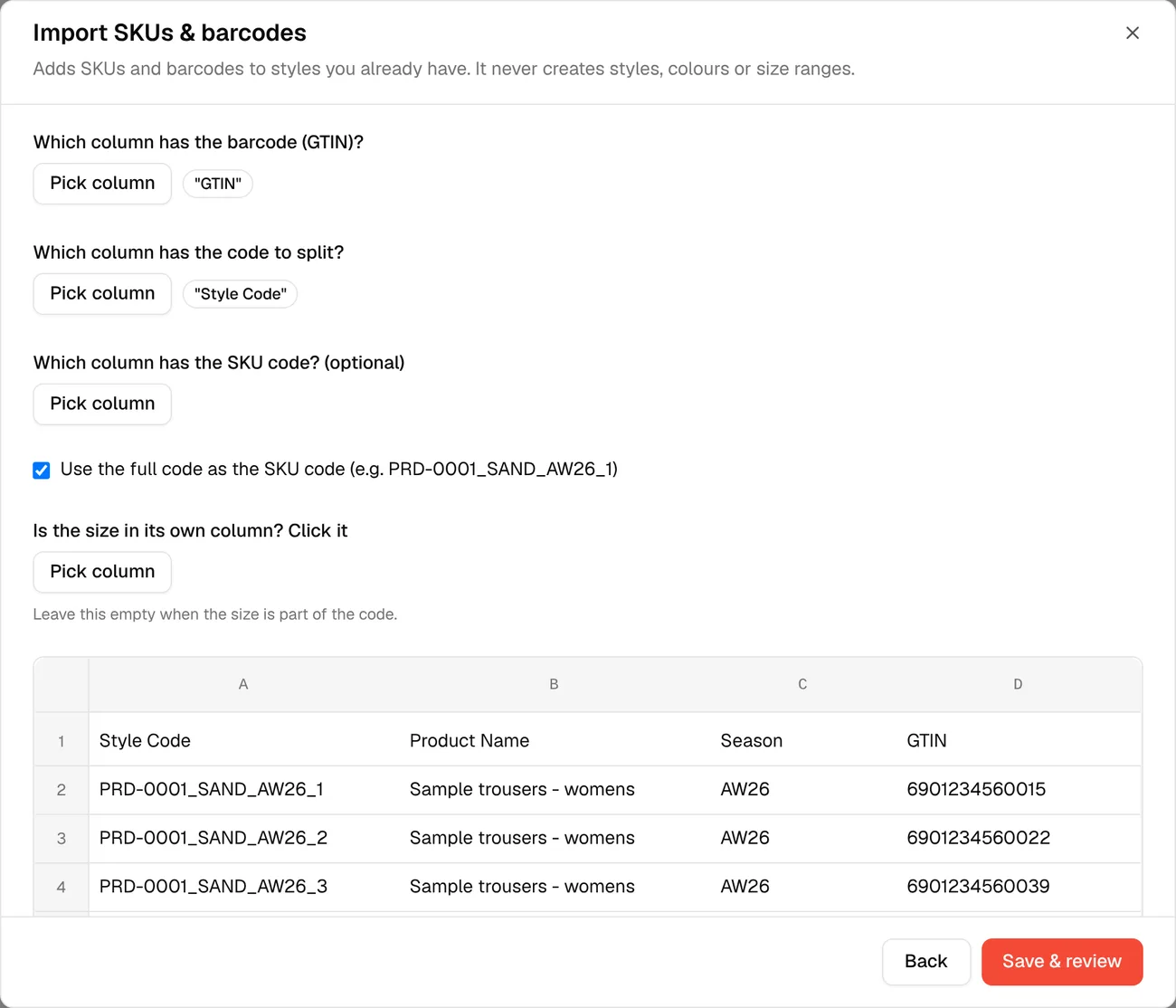Screen dimensions: 1176x1008
Task: Click row number 4 in the preview table
Action: pyautogui.click(x=62, y=887)
